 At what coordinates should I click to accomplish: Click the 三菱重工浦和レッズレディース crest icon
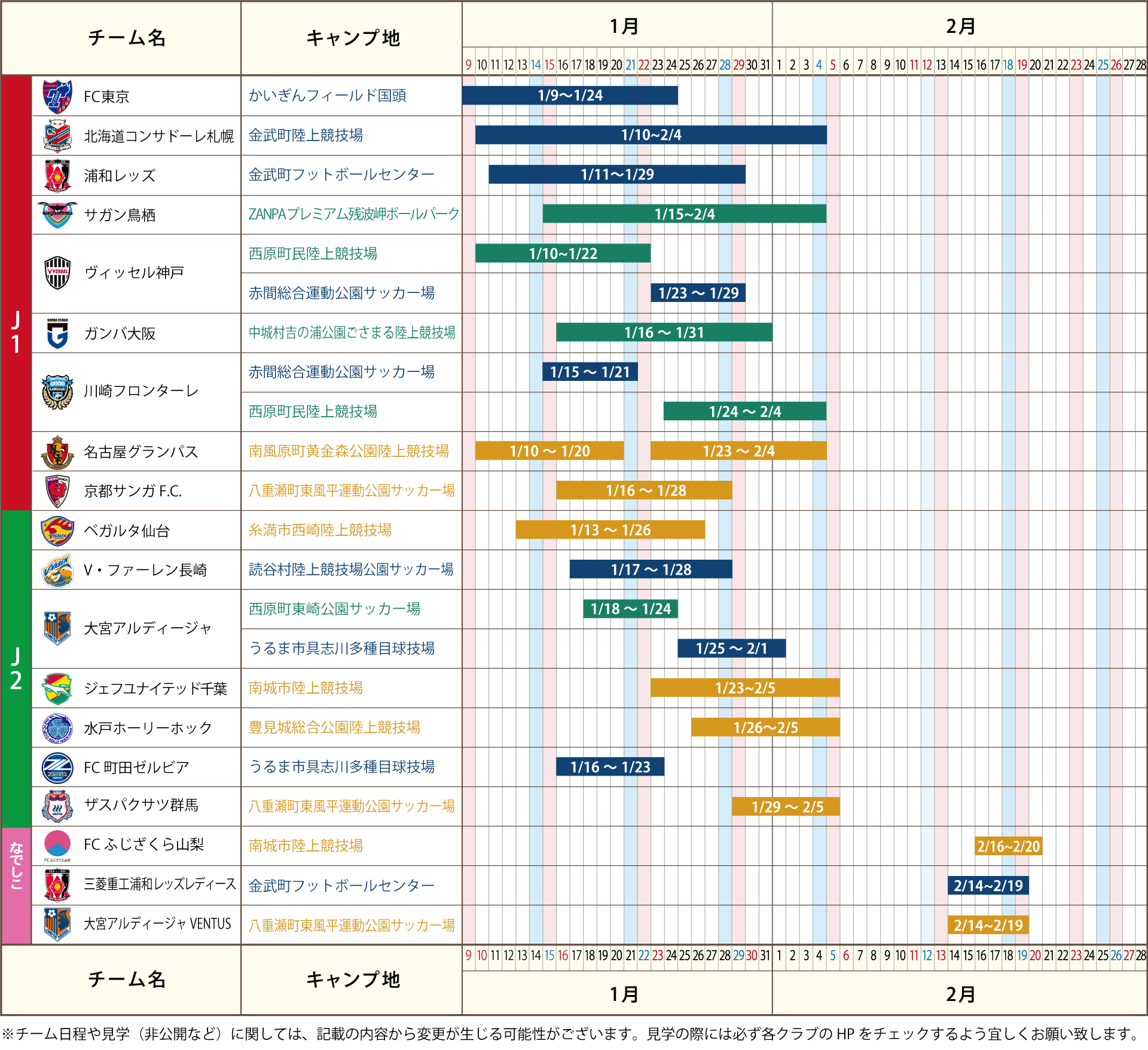coord(57,885)
